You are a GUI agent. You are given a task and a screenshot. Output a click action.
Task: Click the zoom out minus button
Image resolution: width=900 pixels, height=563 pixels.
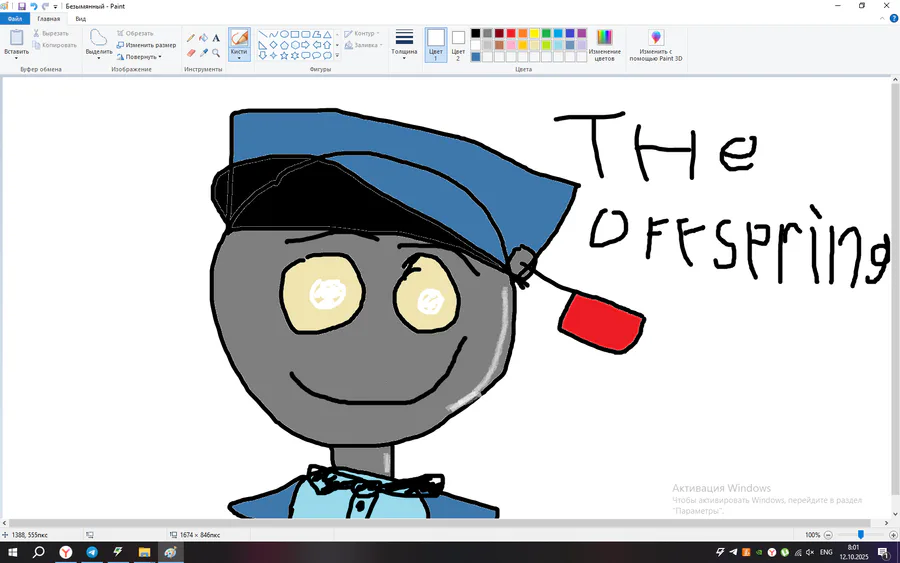[828, 535]
